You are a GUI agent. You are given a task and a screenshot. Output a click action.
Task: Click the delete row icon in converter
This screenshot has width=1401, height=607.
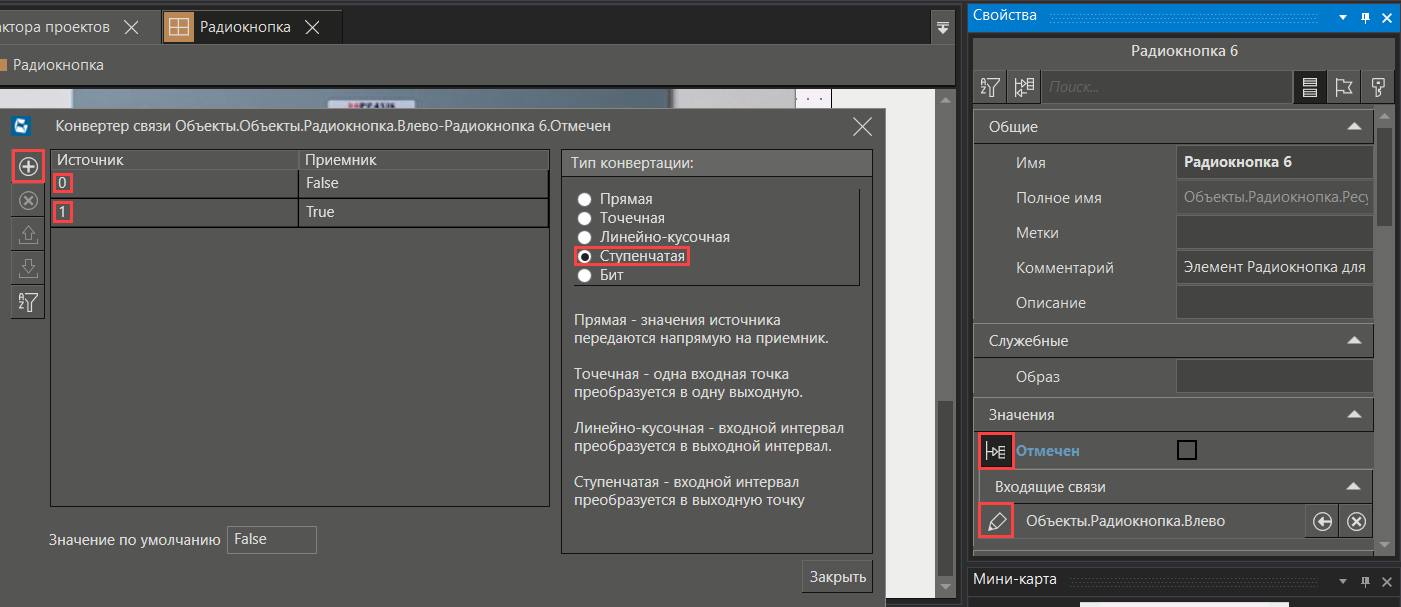point(28,201)
